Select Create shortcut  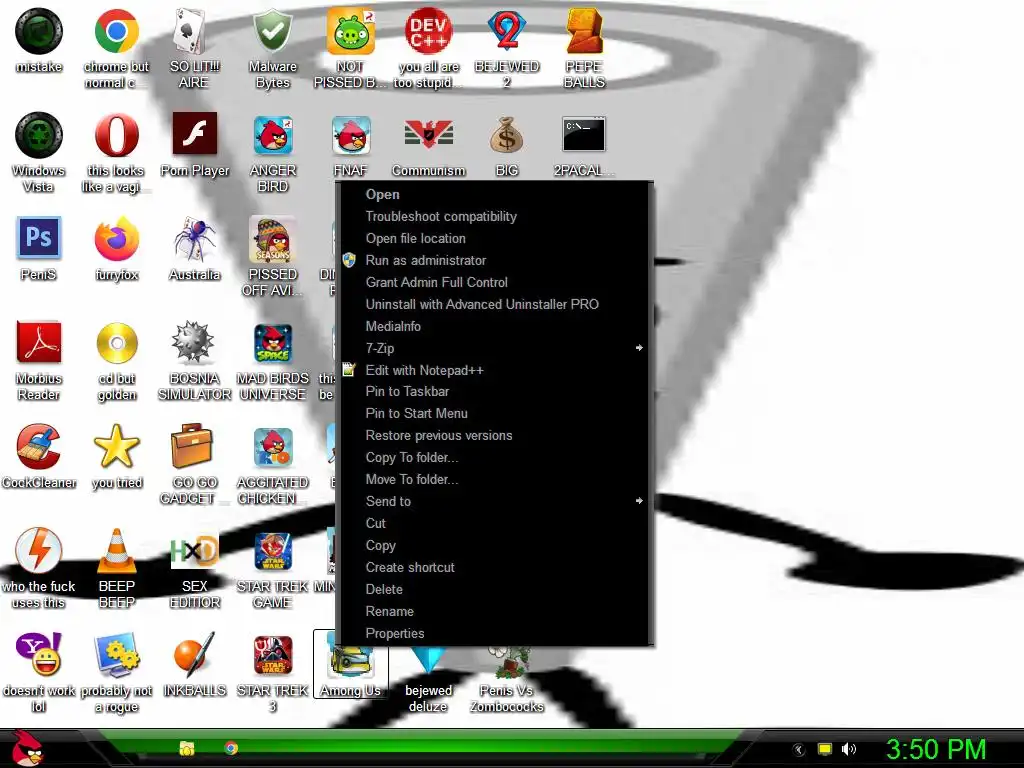coord(494,568)
